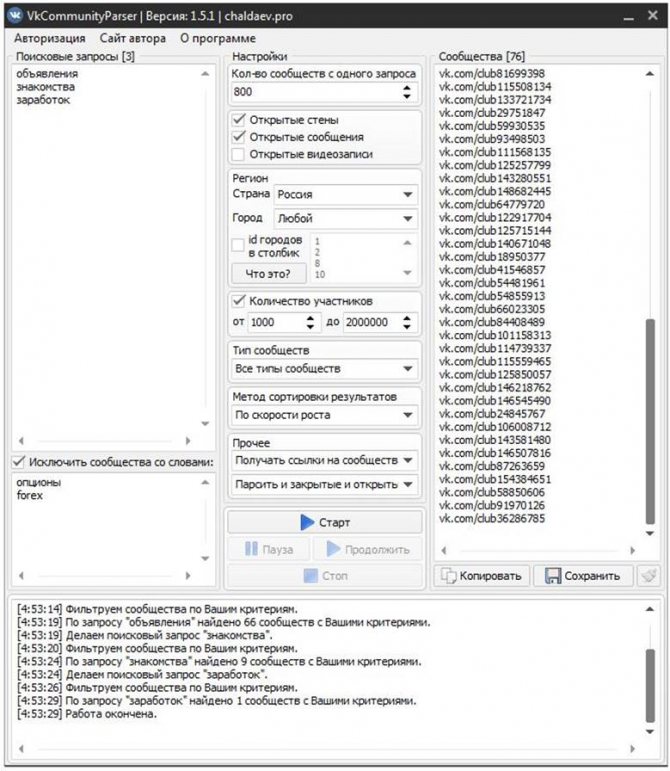Click scroll right arrow of search queries box

(x=188, y=441)
